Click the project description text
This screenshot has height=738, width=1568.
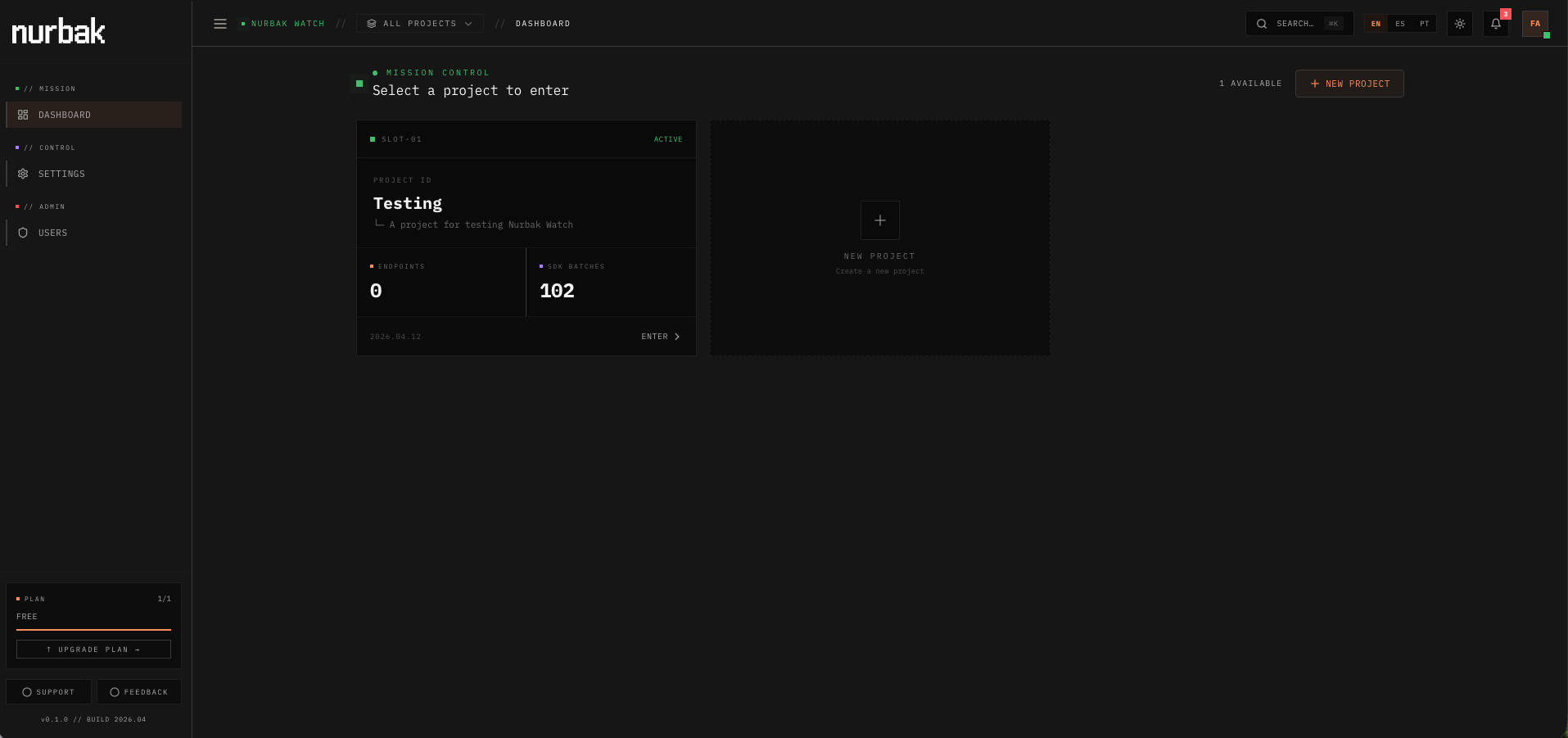(481, 224)
